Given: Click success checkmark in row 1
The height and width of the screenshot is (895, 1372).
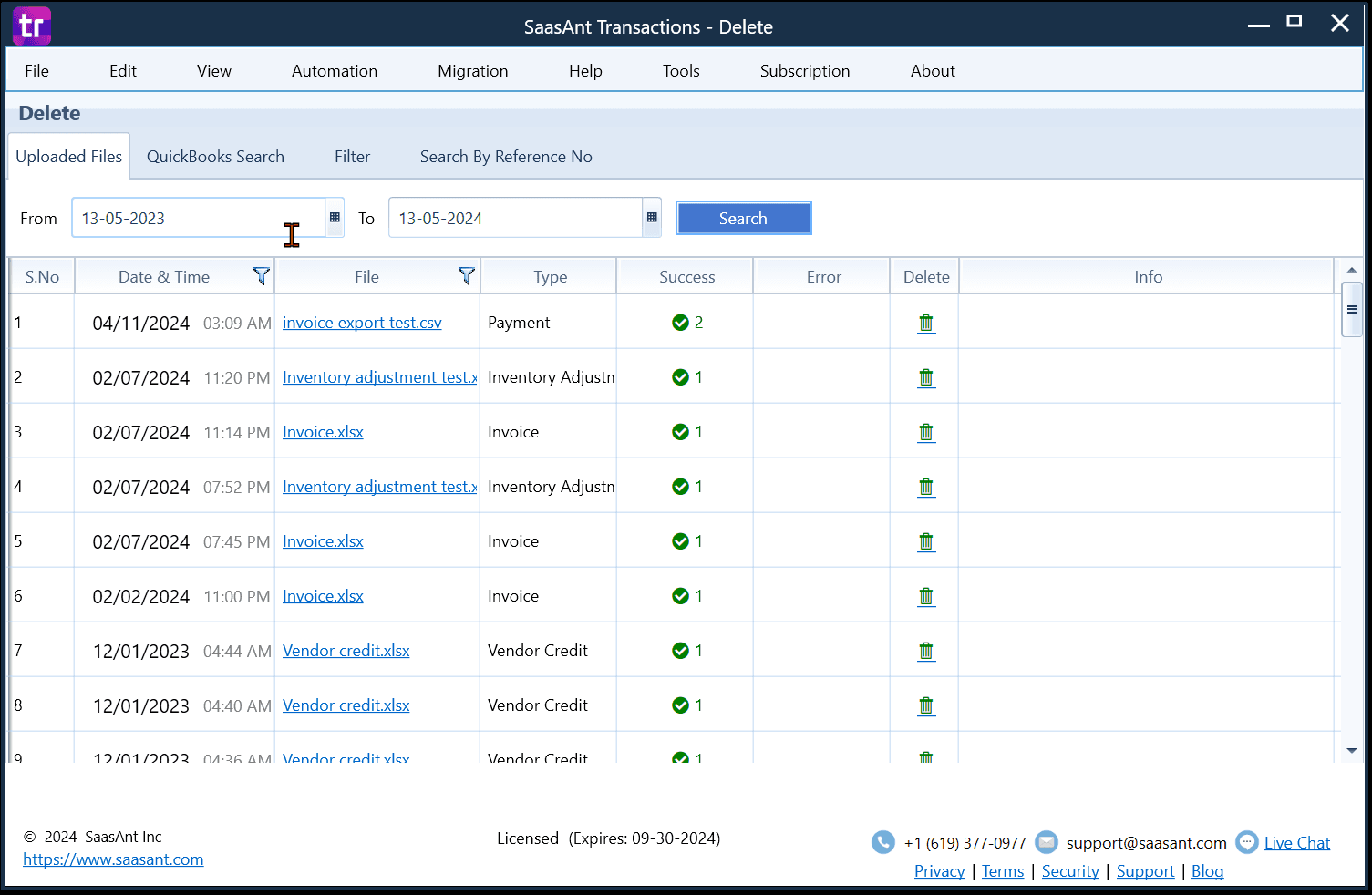Looking at the screenshot, I should click(680, 323).
